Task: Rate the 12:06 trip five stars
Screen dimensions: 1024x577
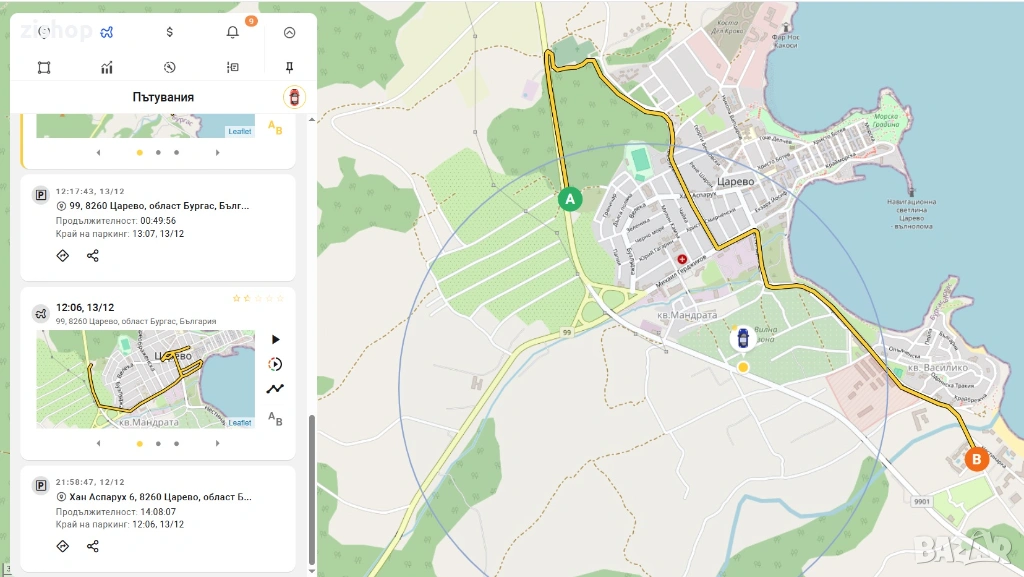Action: [280, 298]
